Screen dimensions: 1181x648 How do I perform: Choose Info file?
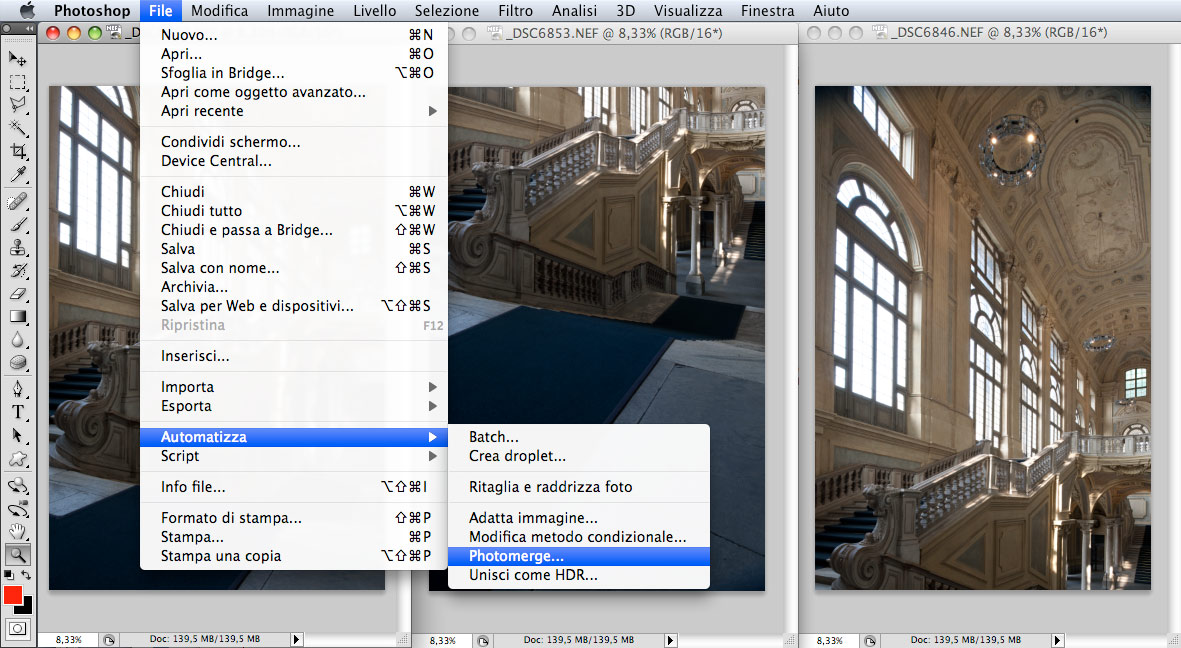coord(294,487)
